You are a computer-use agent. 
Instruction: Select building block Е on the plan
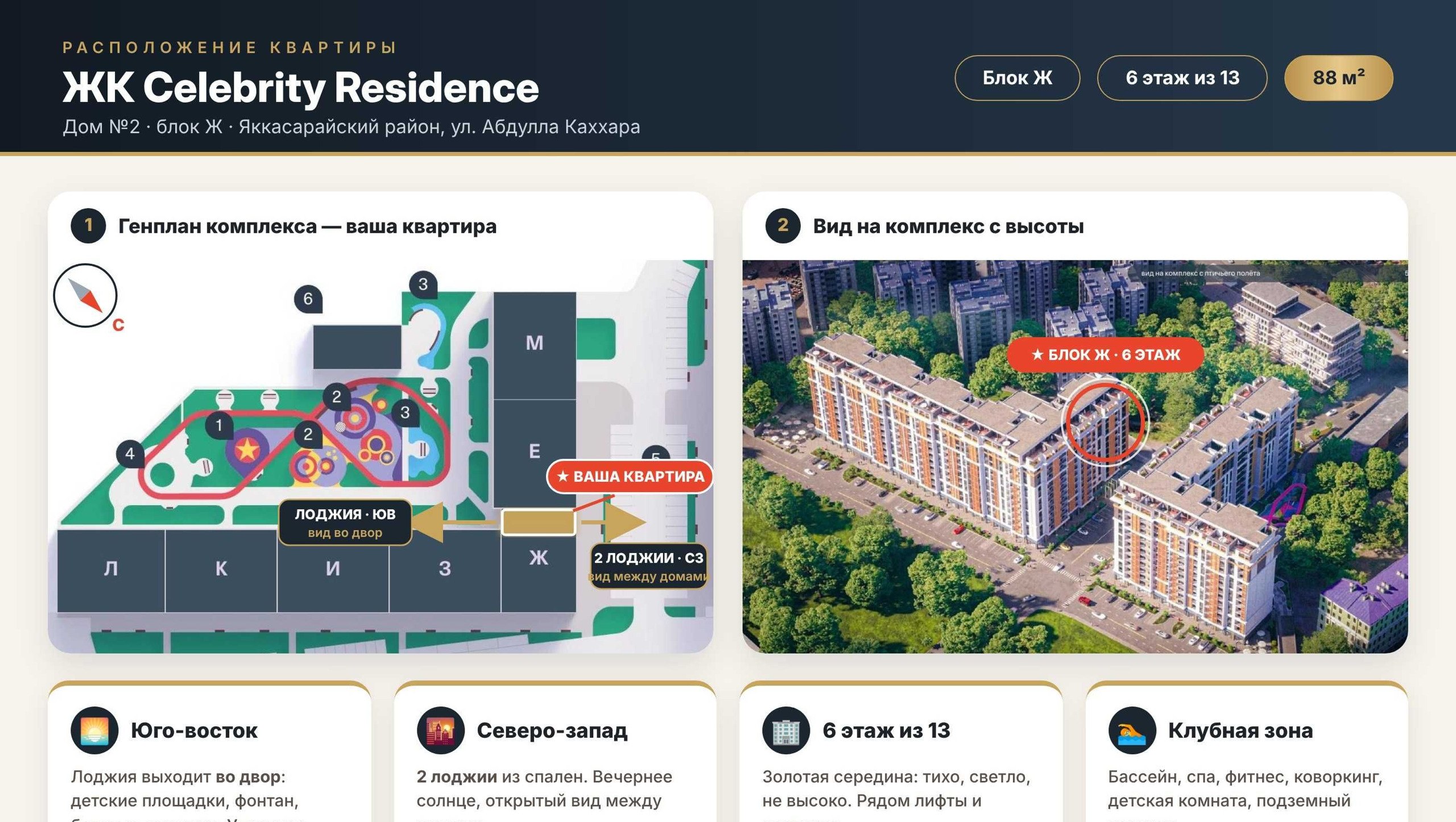click(x=535, y=453)
